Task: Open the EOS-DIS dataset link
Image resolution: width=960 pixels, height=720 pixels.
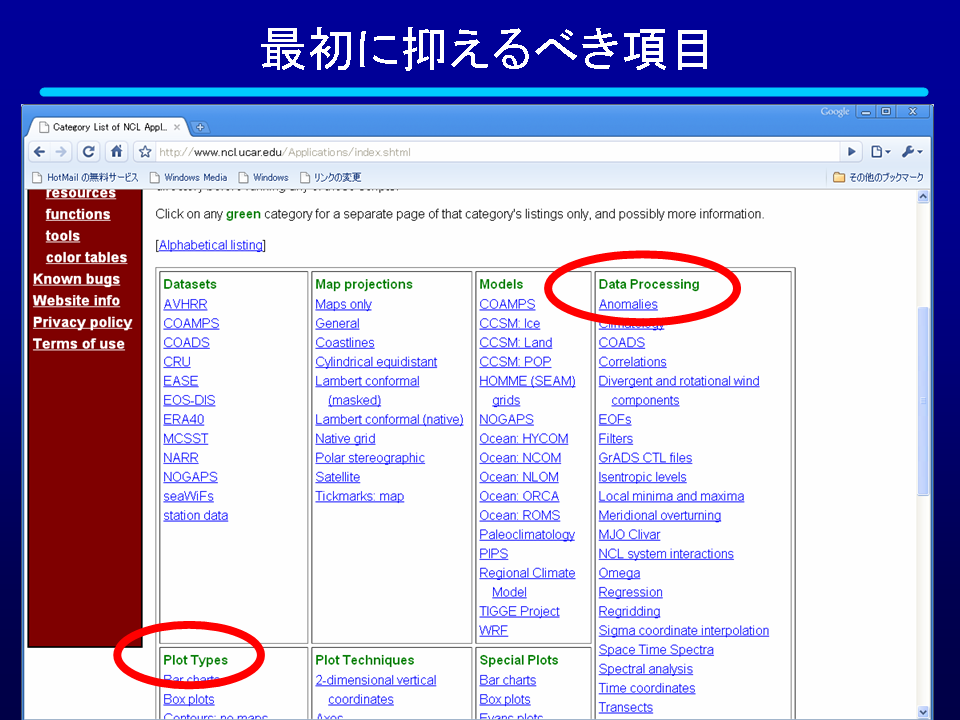Action: [189, 400]
